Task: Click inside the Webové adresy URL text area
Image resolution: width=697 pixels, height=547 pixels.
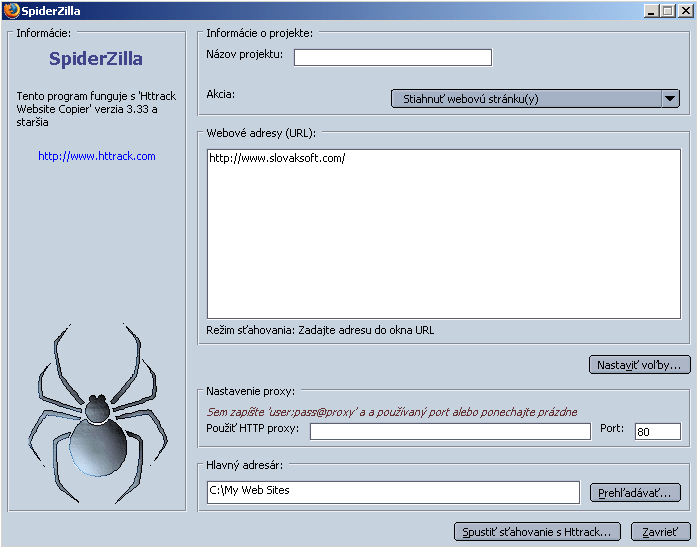Action: point(444,234)
